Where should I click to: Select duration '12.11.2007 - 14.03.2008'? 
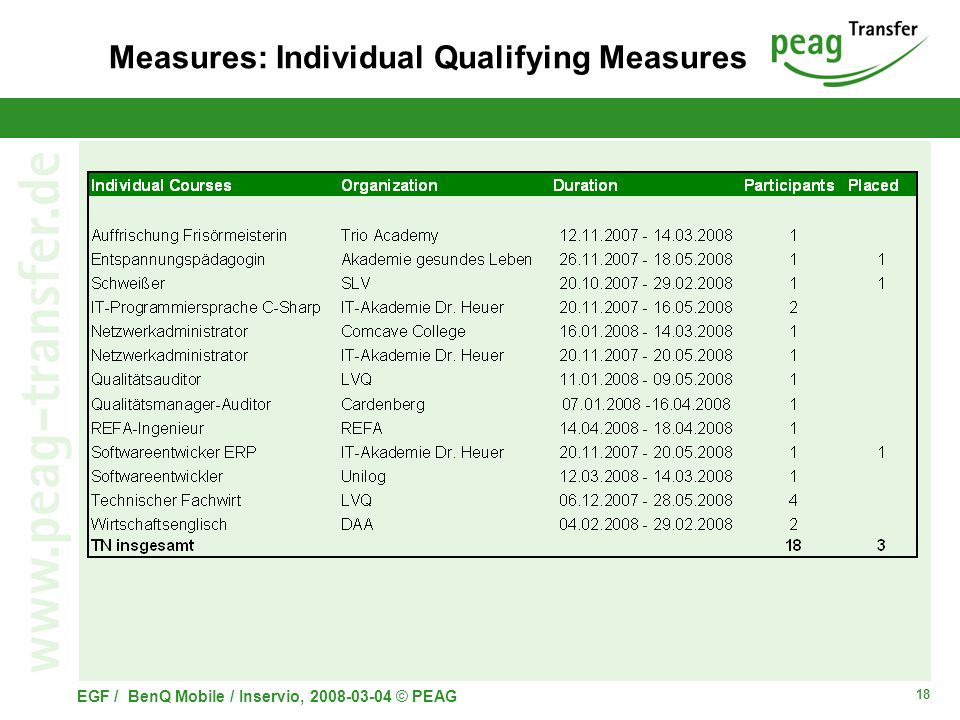645,236
